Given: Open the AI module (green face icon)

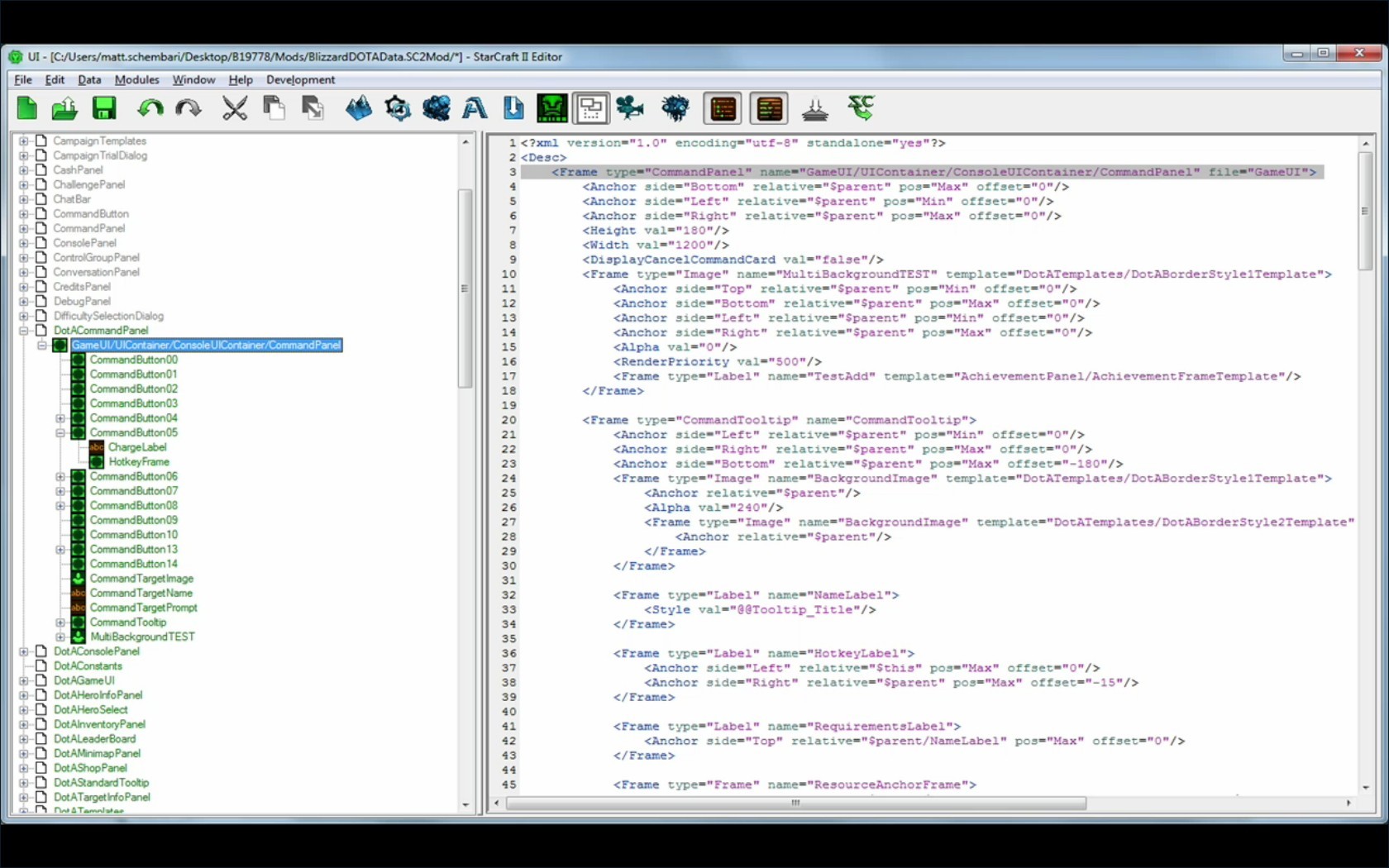Looking at the screenshot, I should [x=552, y=108].
